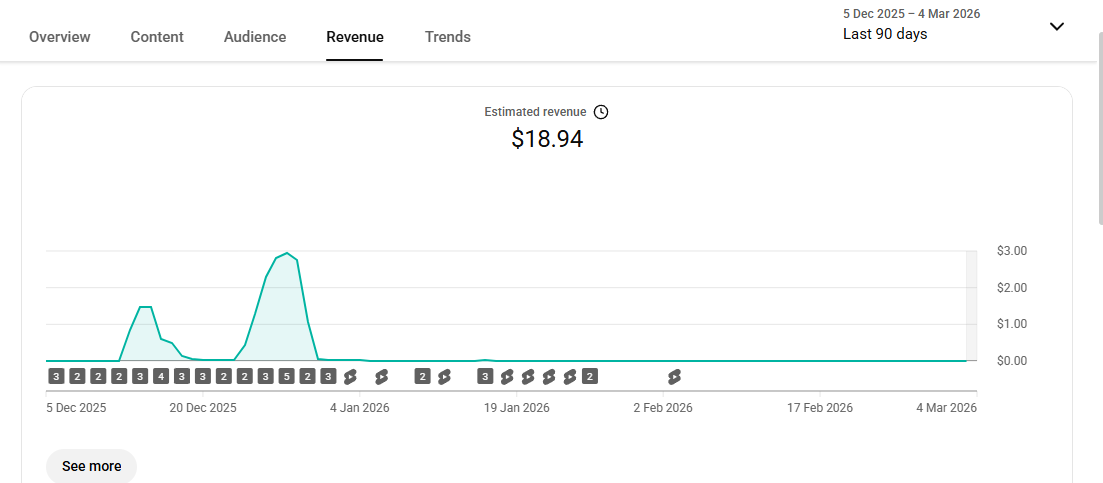
Task: Click the $18.94 estimated revenue total
Action: 547,139
